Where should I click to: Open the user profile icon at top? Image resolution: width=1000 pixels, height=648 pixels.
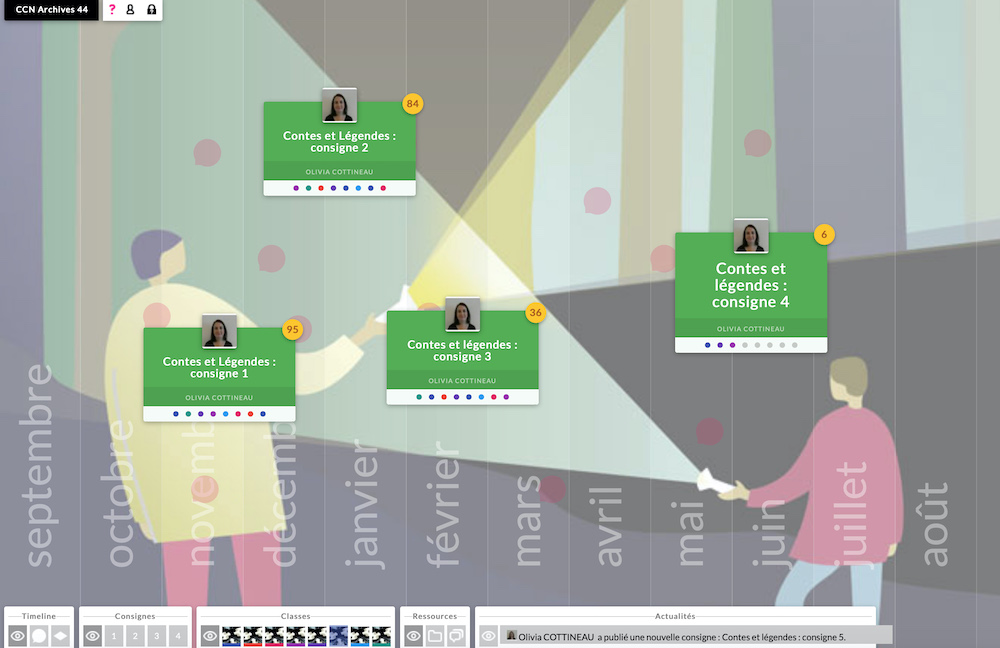[130, 10]
